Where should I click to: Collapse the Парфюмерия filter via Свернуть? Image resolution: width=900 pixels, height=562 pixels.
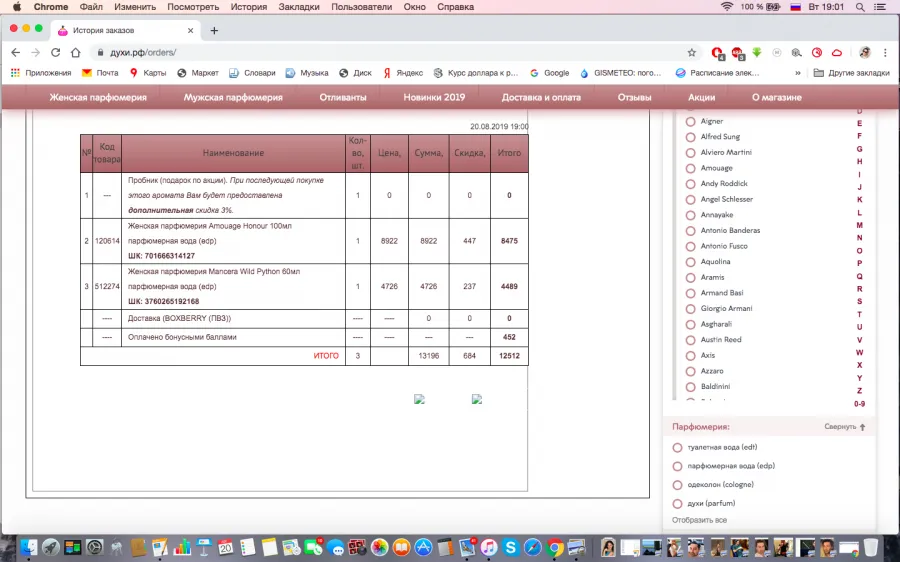click(844, 427)
